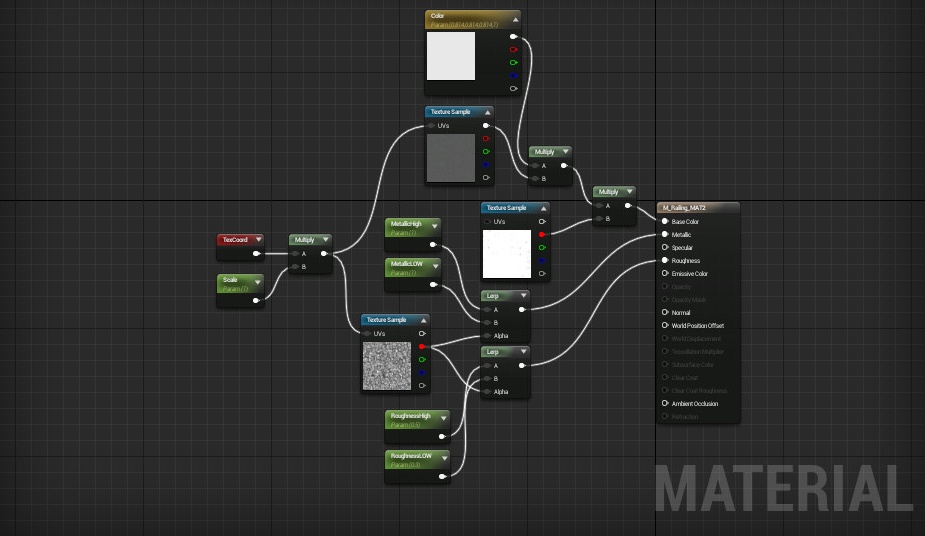Screen dimensions: 925x536
Task: Expand the RoughnessLOW node dropdown arrow
Action: tap(444, 458)
